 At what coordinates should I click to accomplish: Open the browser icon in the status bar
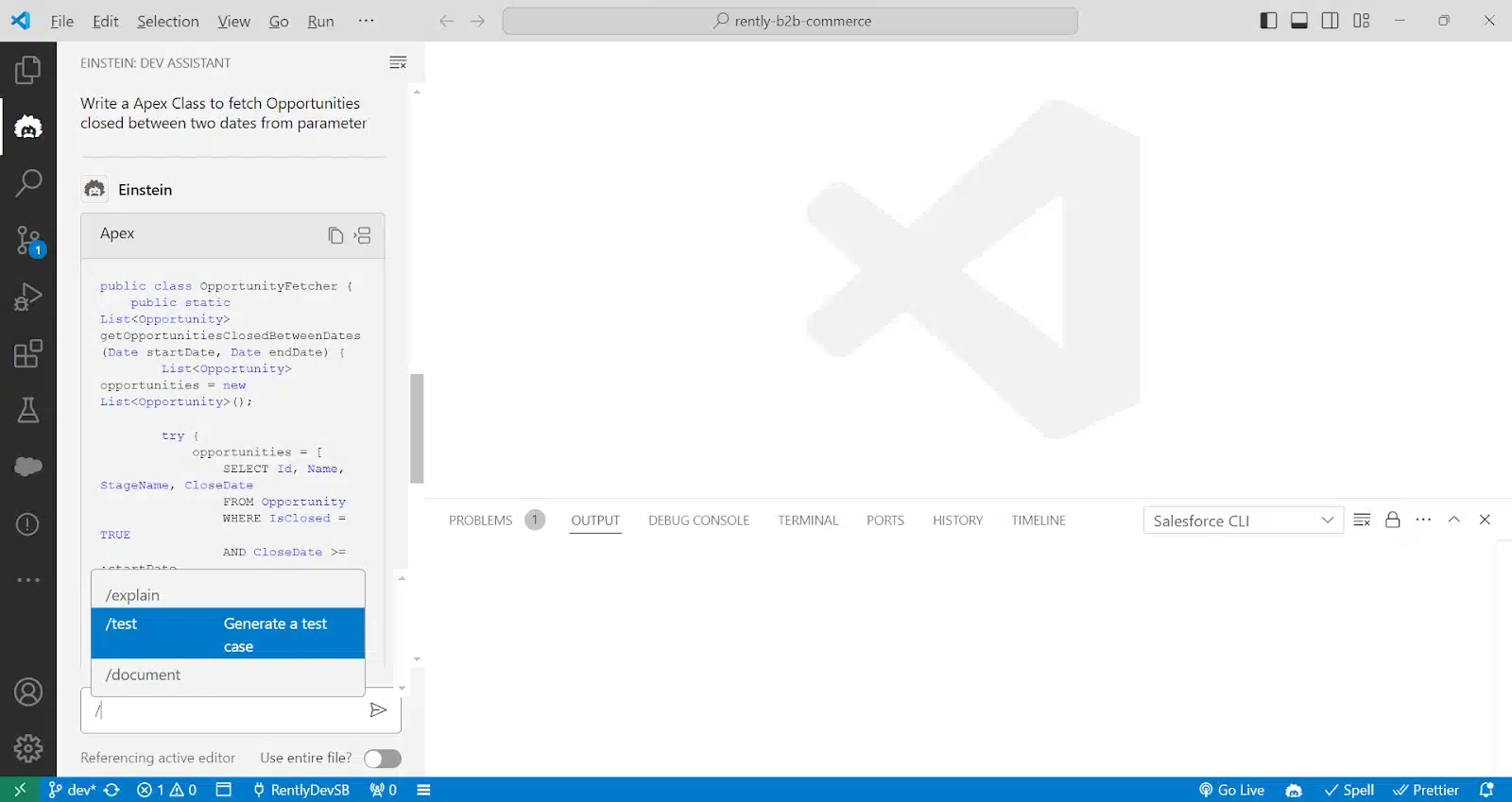[223, 790]
